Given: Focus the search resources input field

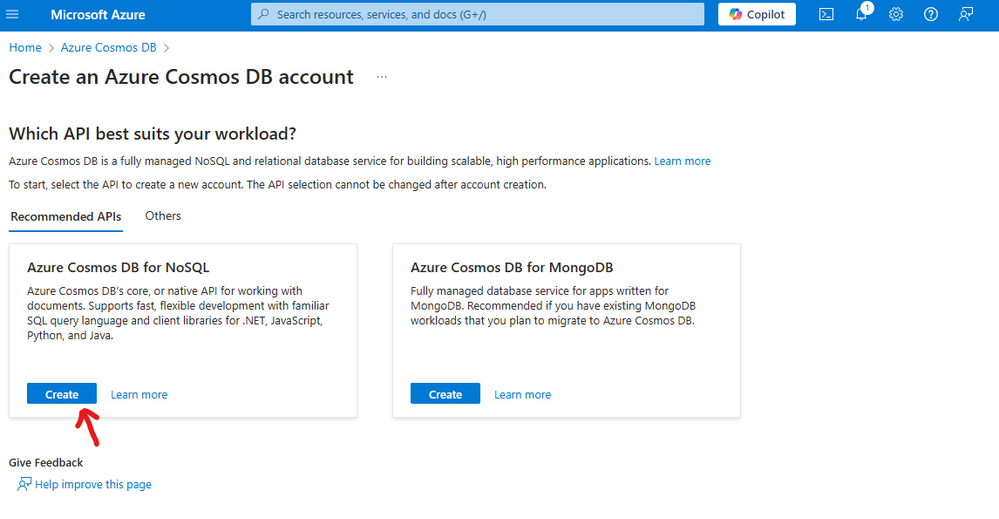Looking at the screenshot, I should coord(478,14).
